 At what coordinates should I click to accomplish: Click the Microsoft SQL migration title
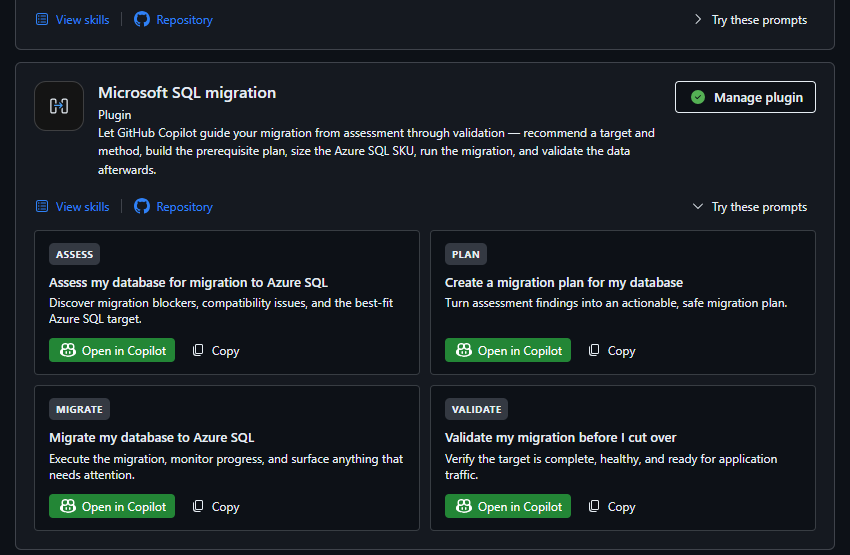187,93
